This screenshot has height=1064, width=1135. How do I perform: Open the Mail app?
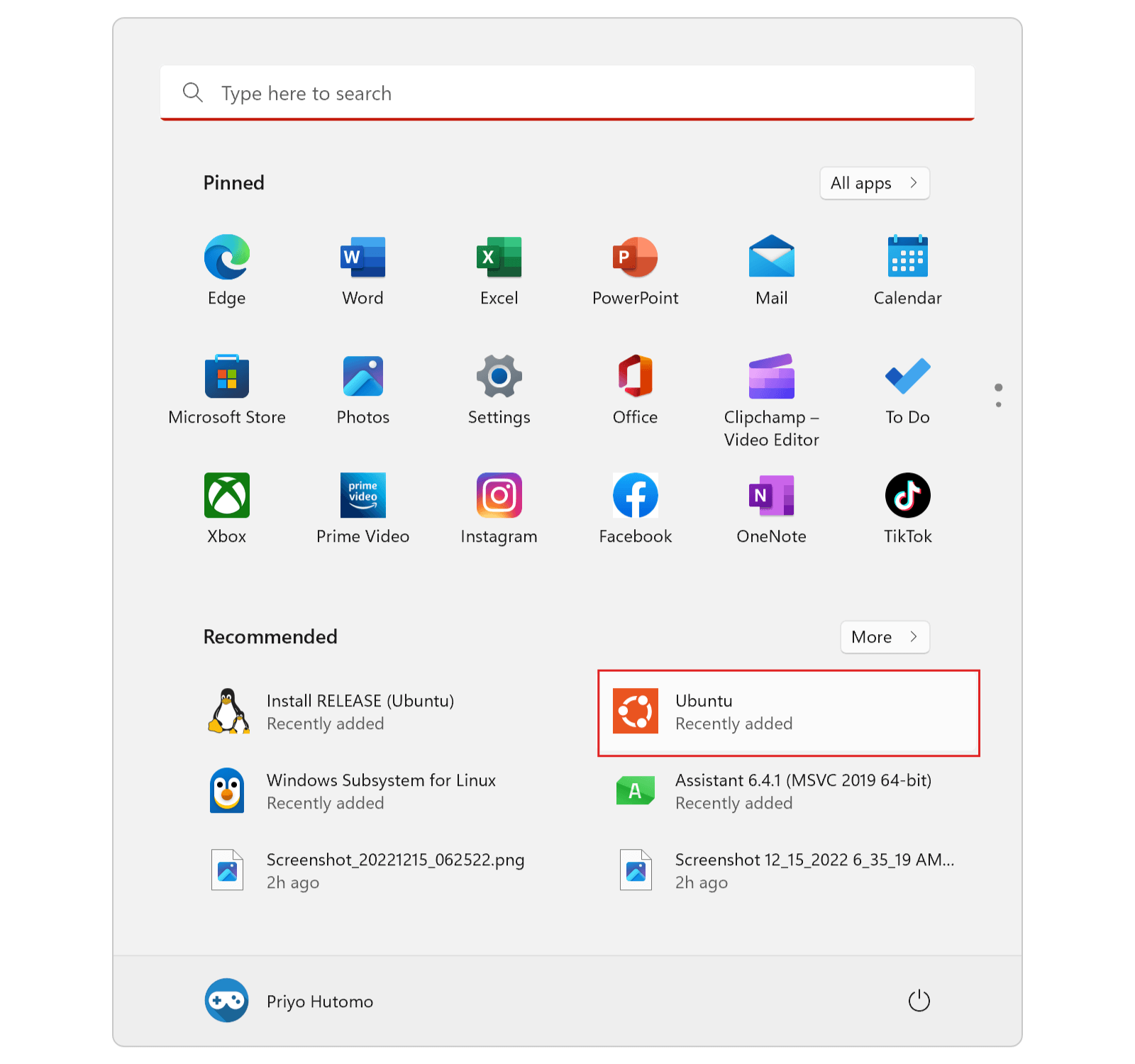click(x=772, y=270)
